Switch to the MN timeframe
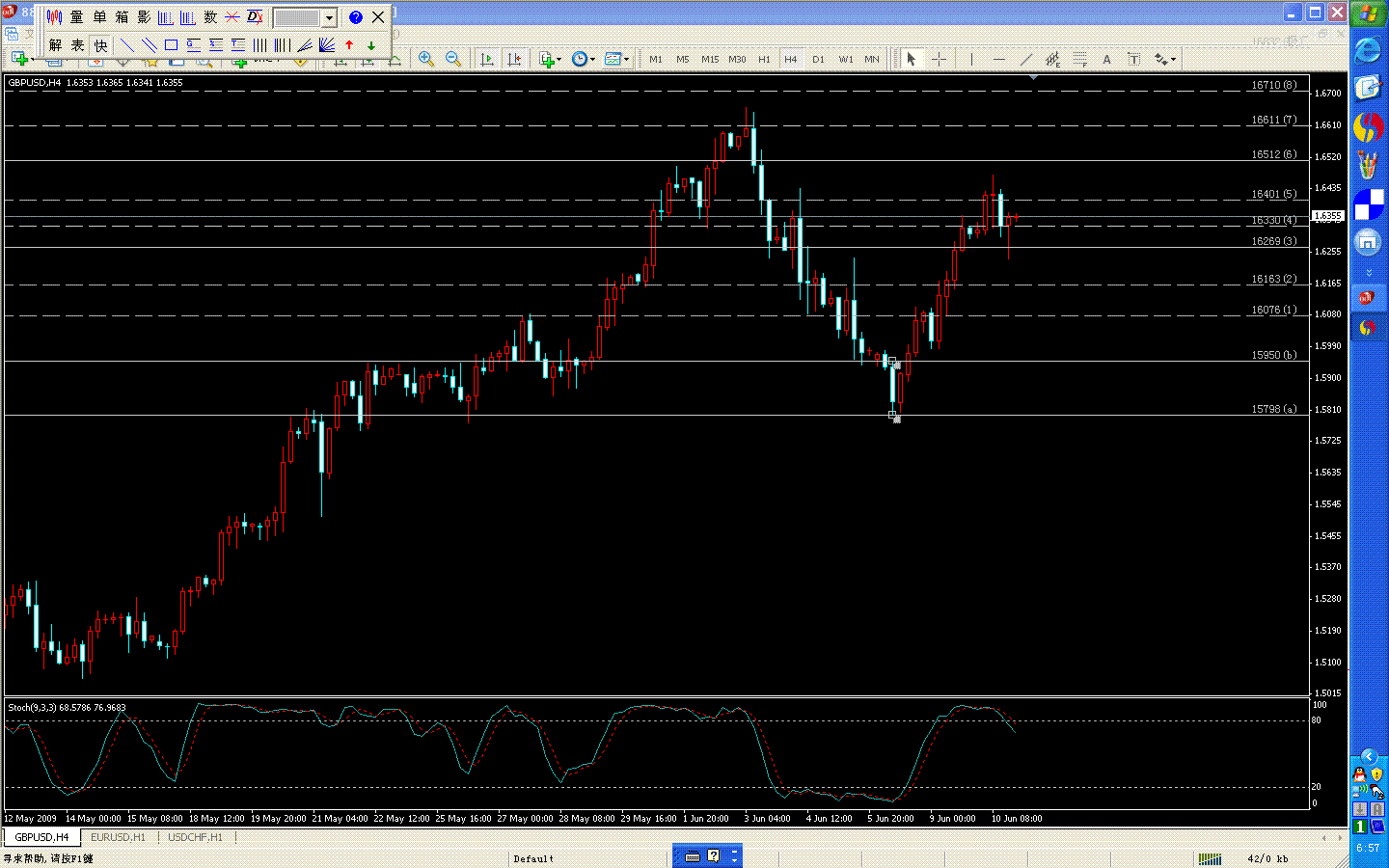Viewport: 1389px width, 868px height. [x=872, y=59]
